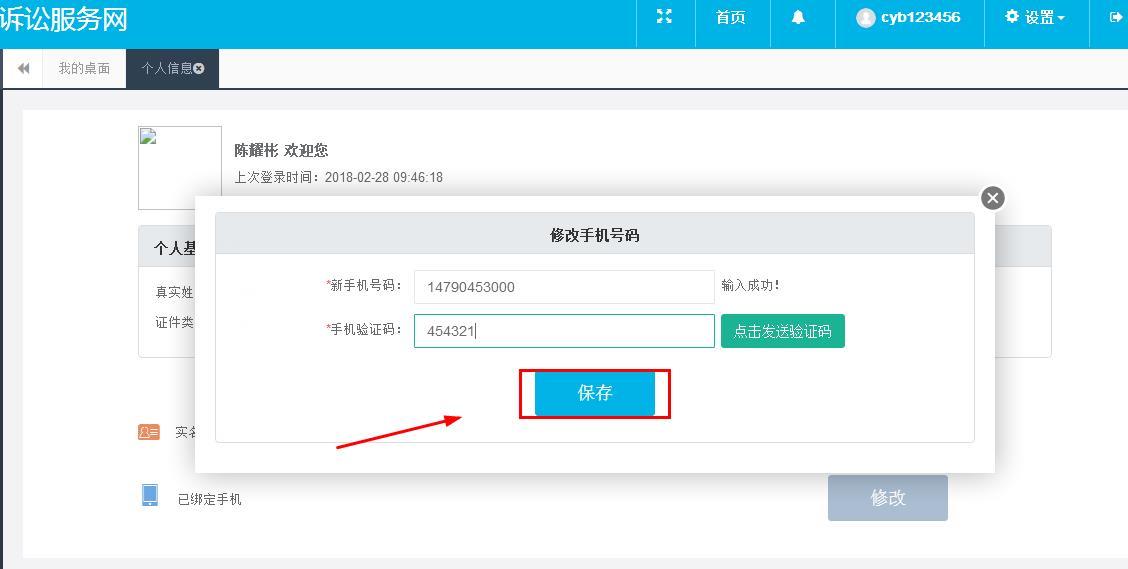
Task: Close the 修改手机号码 dialog with the round X
Action: coord(993,198)
